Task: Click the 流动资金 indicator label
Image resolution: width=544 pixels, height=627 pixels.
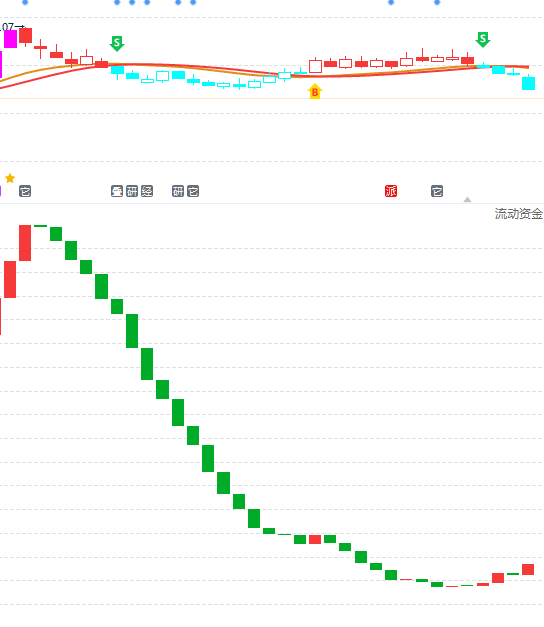Action: (518, 214)
